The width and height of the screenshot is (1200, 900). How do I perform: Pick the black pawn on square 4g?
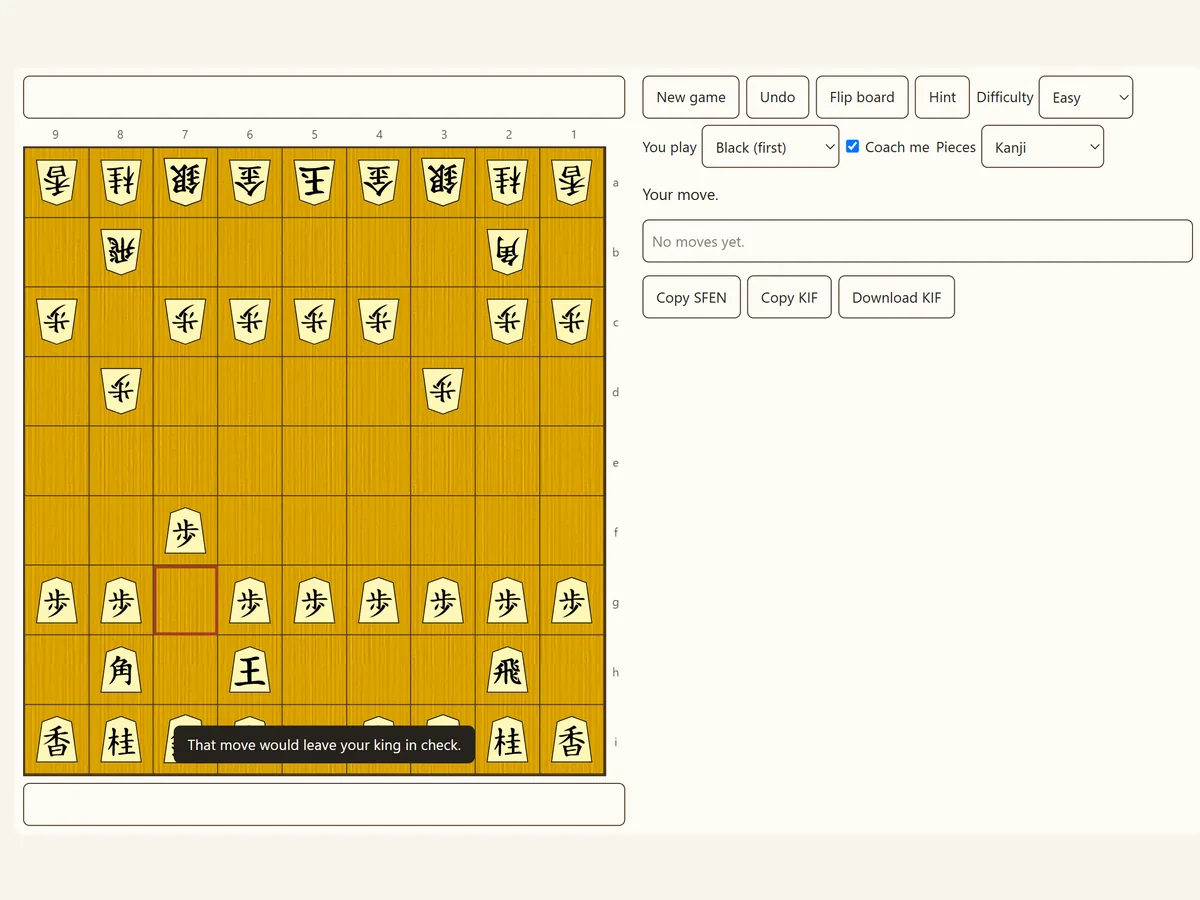[379, 601]
